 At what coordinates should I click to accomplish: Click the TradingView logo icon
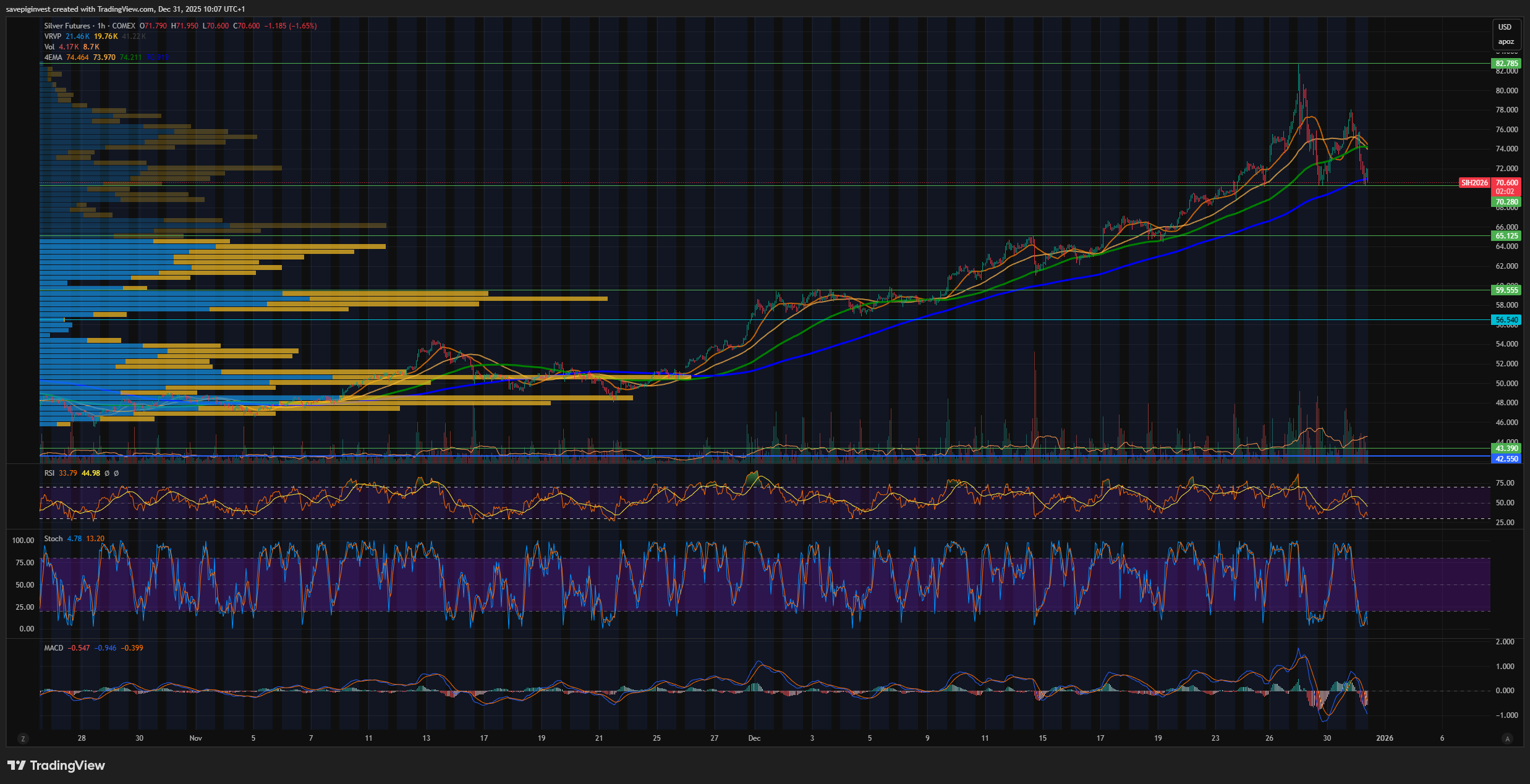tap(16, 765)
